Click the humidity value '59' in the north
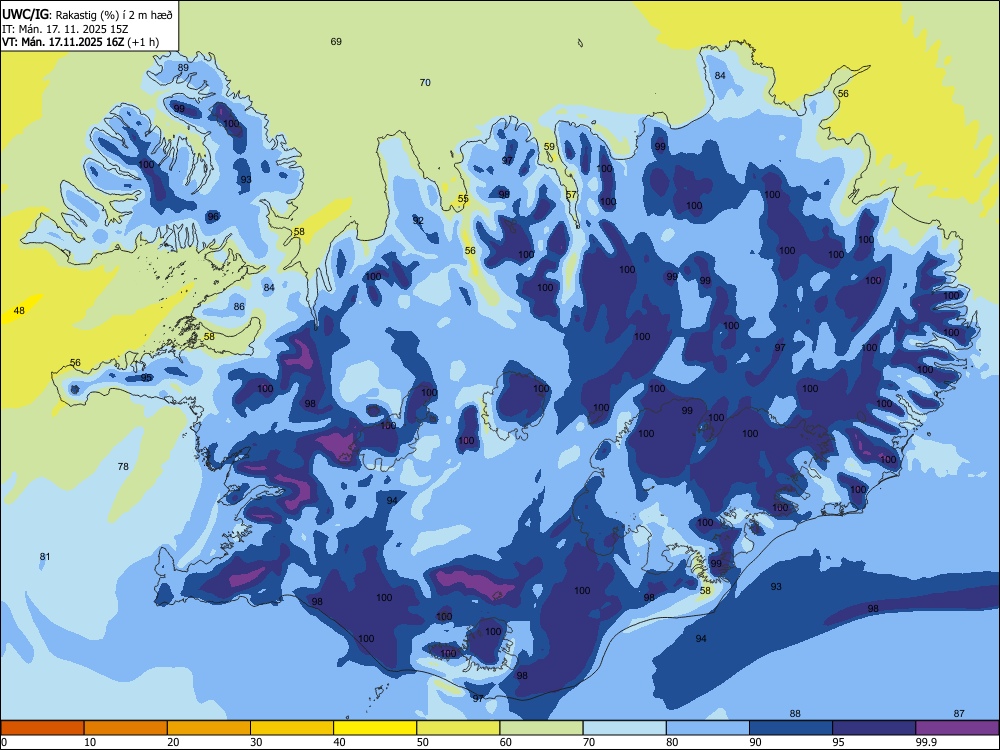Image resolution: width=1000 pixels, height=750 pixels. (549, 147)
